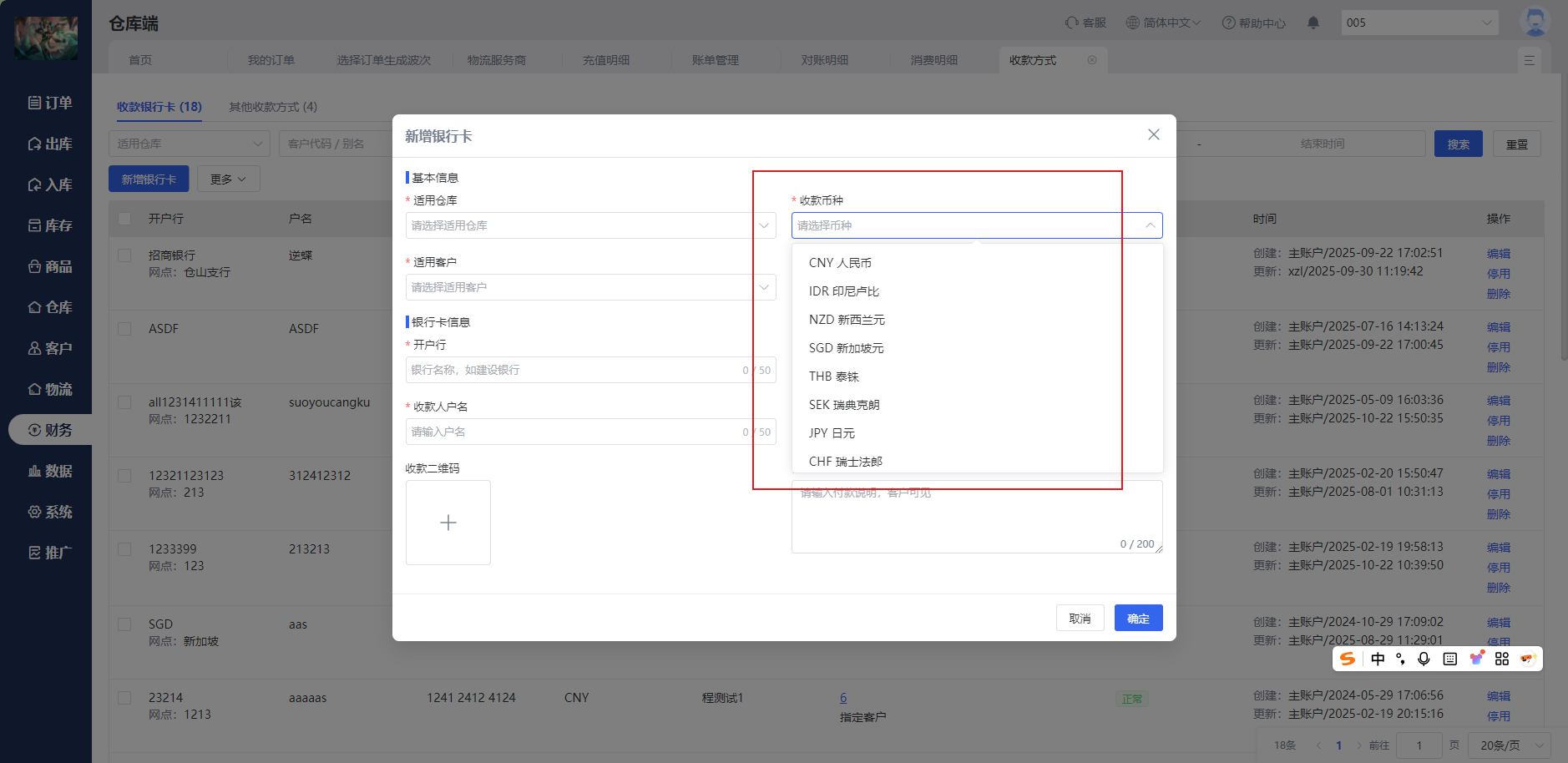The width and height of the screenshot is (1568, 763).
Task: Close the 收款方式 tab using its x icon
Action: click(x=1092, y=60)
